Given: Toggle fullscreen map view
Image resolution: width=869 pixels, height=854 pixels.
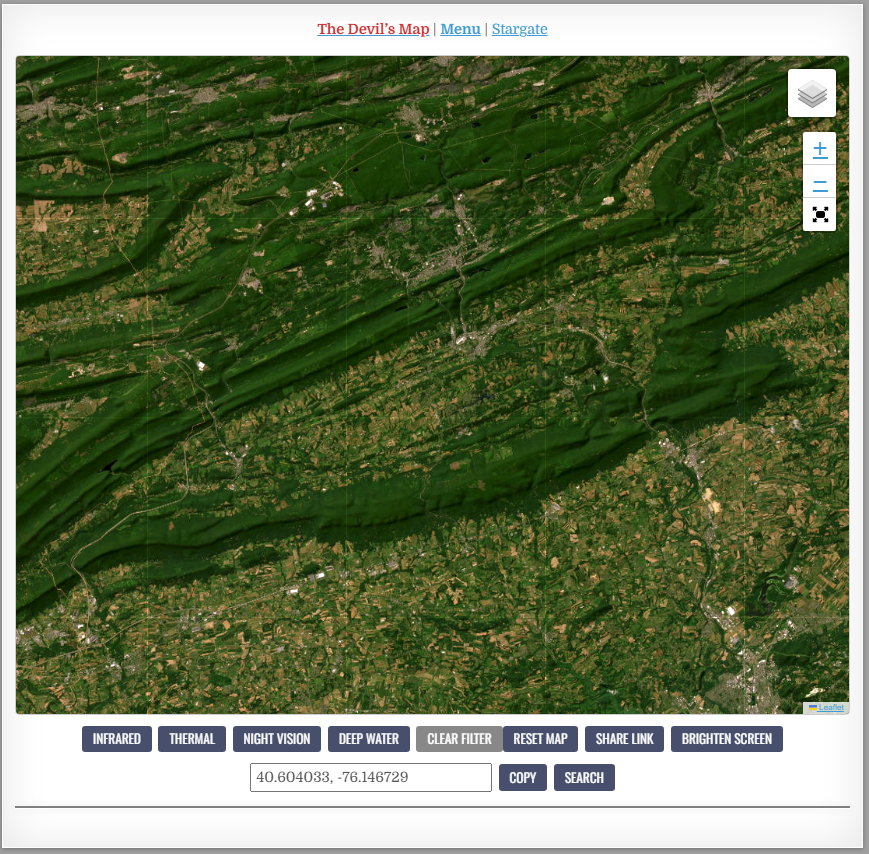Looking at the screenshot, I should 819,215.
